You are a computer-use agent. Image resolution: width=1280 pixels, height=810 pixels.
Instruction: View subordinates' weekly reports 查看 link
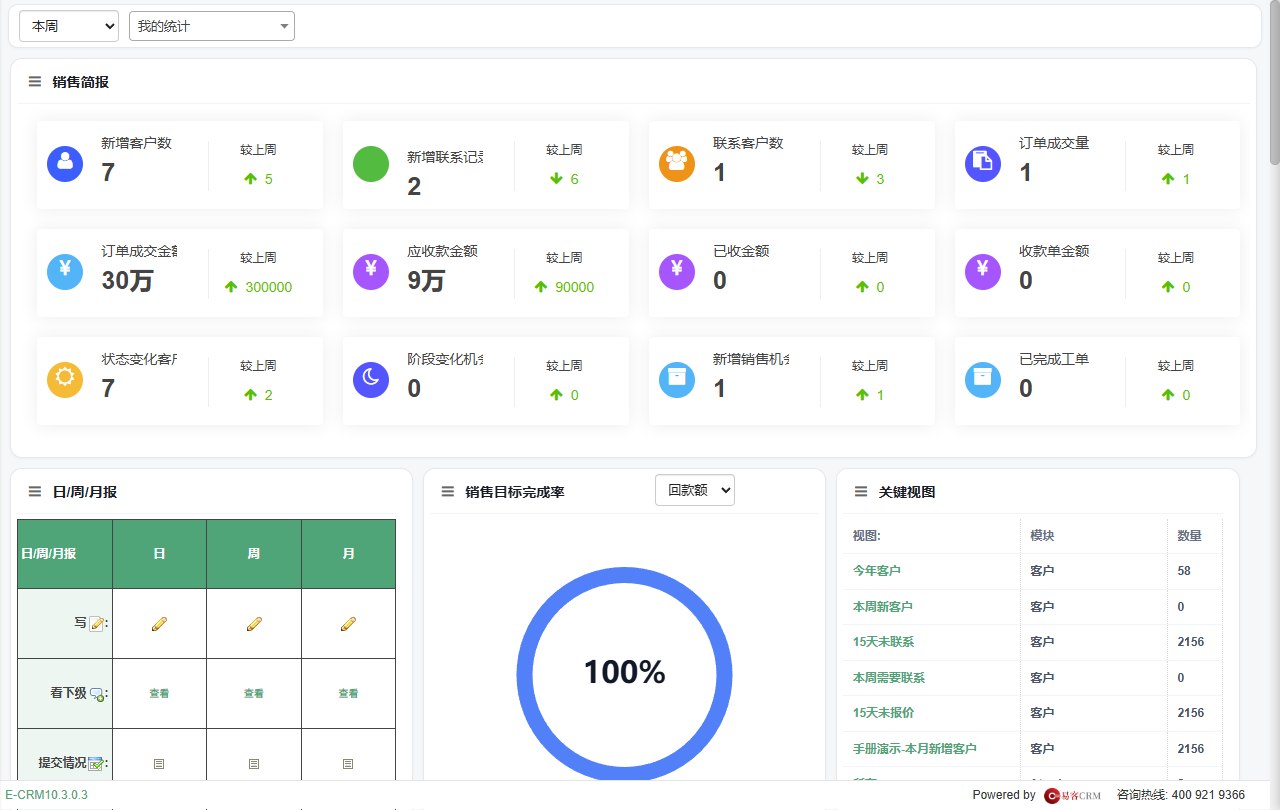(254, 693)
